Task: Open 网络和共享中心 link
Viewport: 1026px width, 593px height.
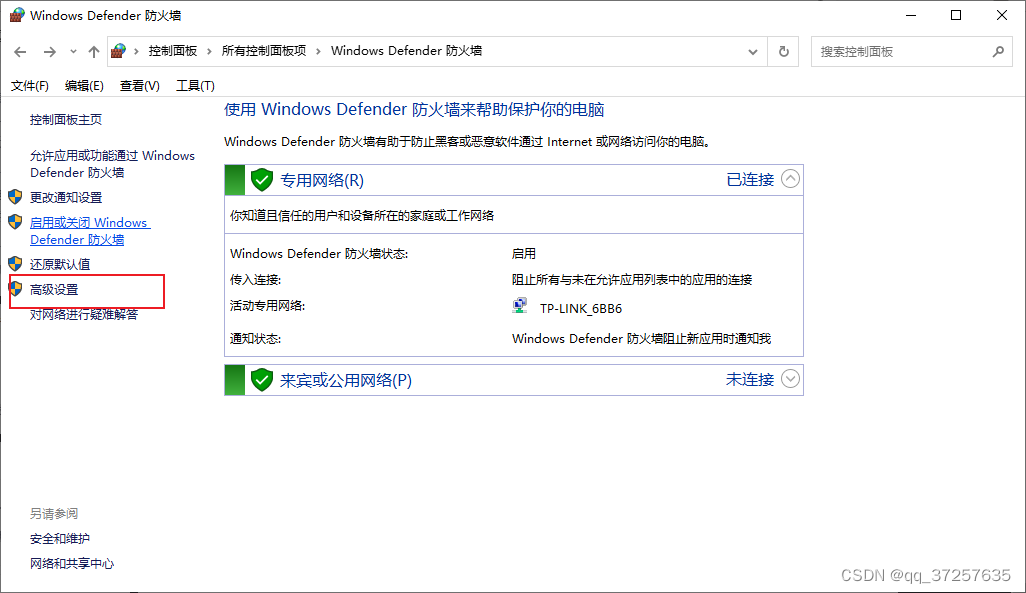Action: 72,564
